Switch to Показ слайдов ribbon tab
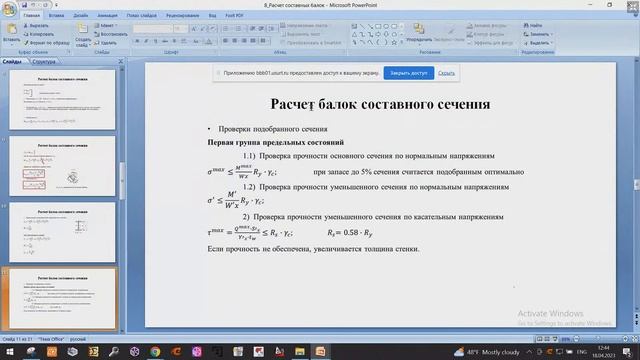The image size is (640, 360). click(142, 16)
